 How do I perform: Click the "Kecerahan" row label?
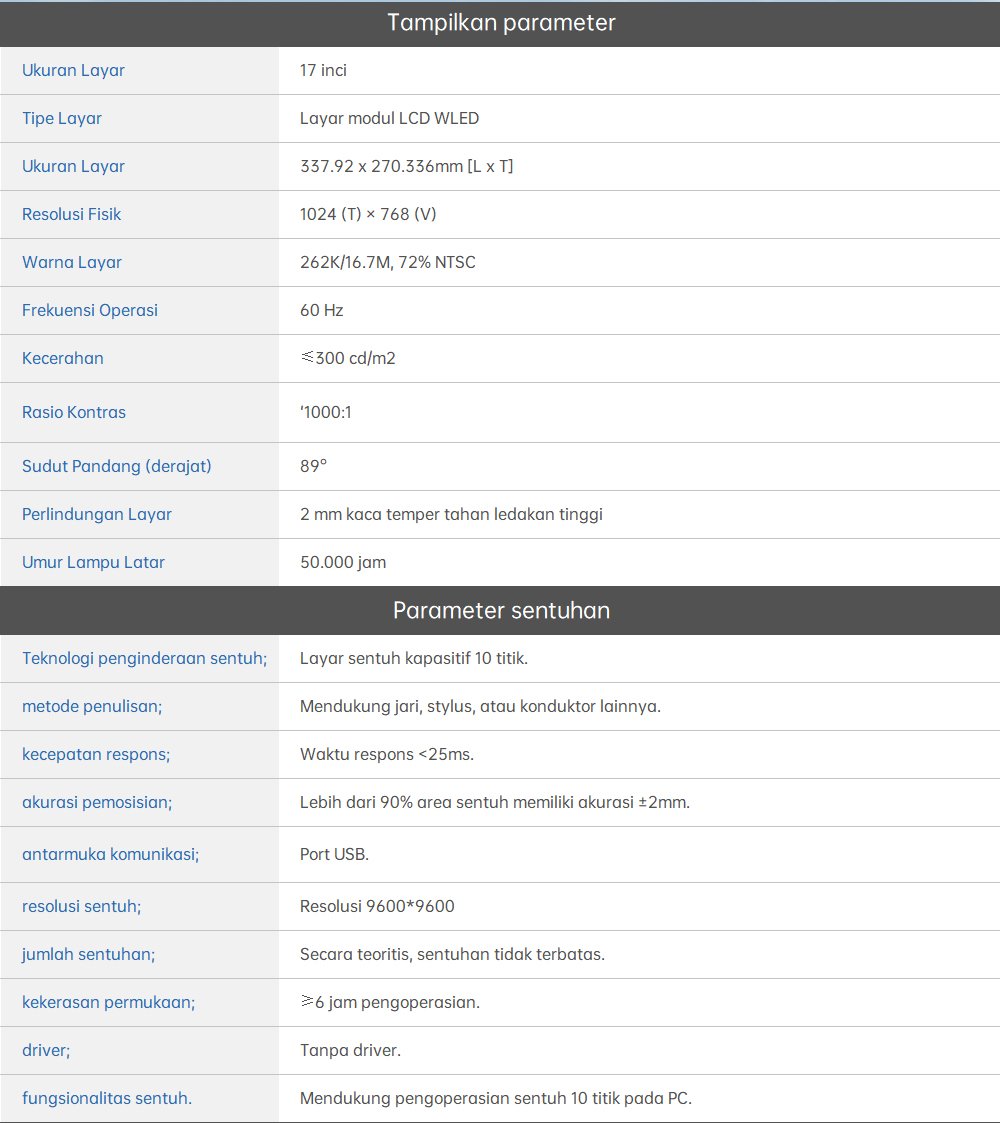63,358
